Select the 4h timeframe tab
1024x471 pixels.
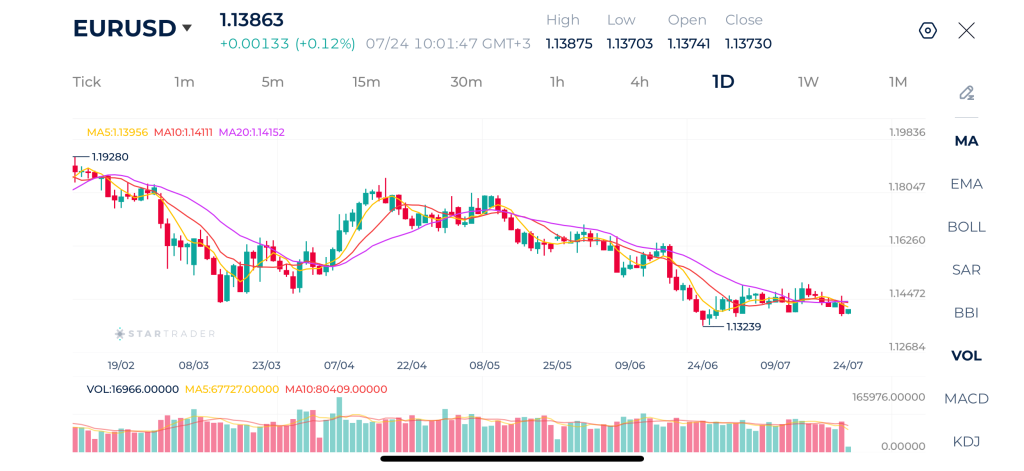639,82
